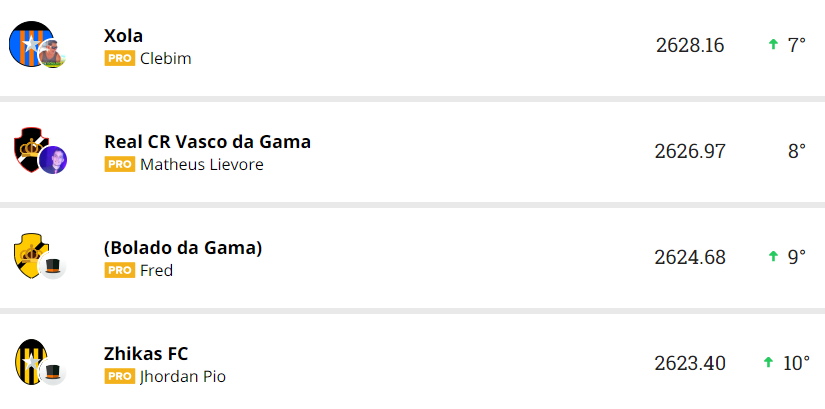This screenshot has width=825, height=409.
Task: Open the Xola team name link
Action: (x=123, y=36)
